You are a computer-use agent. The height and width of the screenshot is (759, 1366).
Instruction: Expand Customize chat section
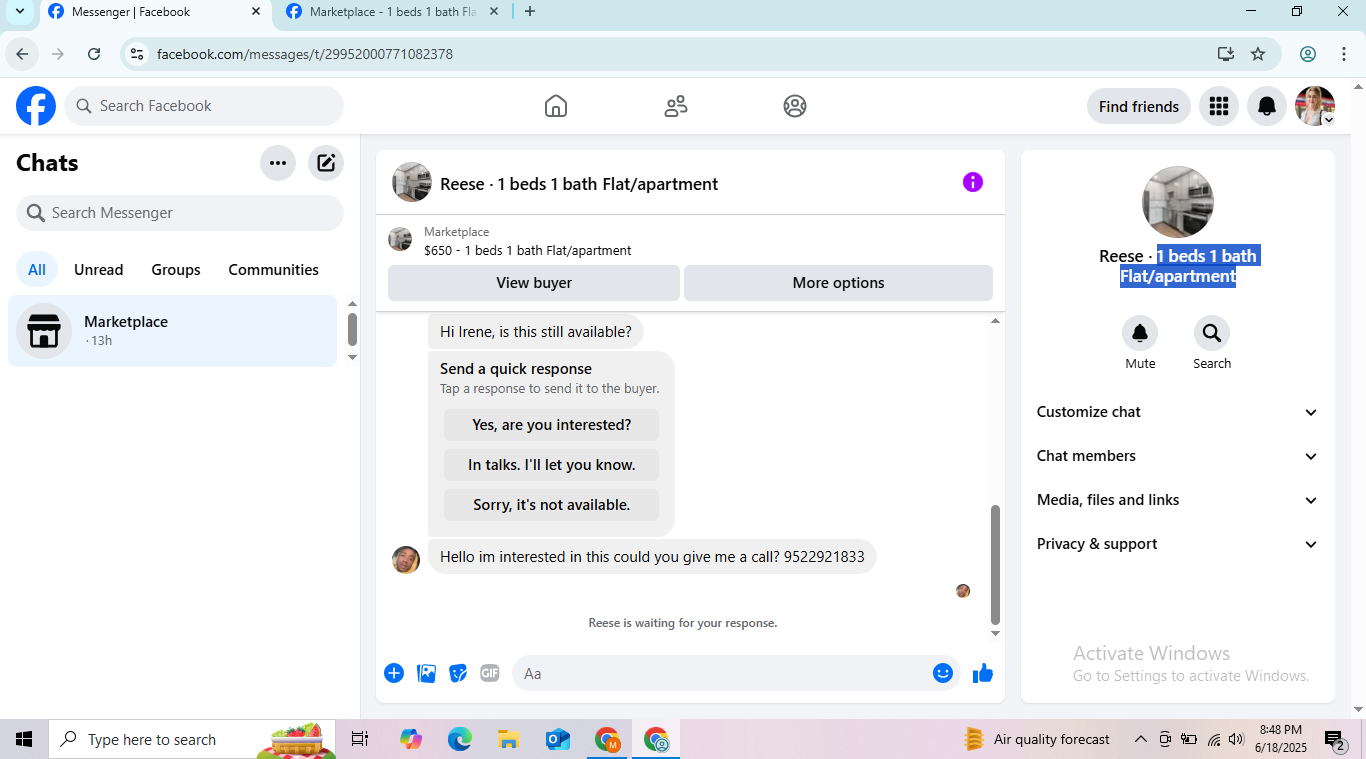pyautogui.click(x=1178, y=412)
